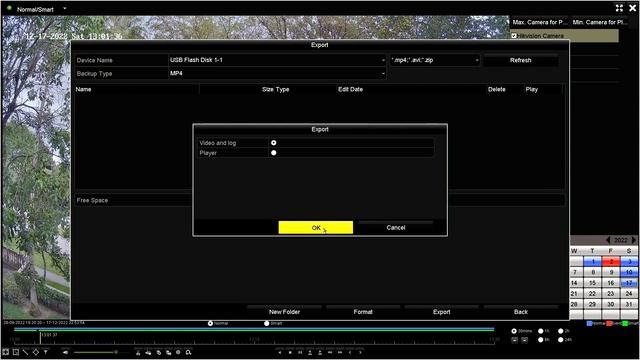Go to next year in calendar
This screenshot has height=360, width=640.
coord(634,240)
